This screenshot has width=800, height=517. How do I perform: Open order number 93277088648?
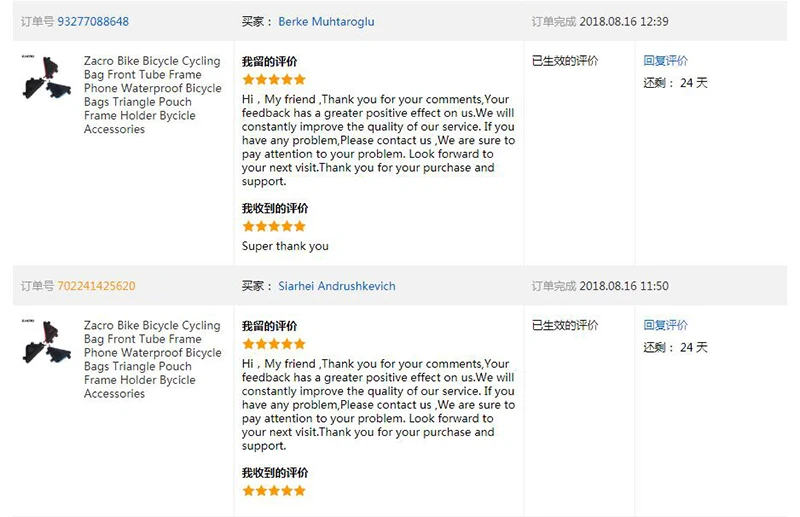click(x=93, y=21)
